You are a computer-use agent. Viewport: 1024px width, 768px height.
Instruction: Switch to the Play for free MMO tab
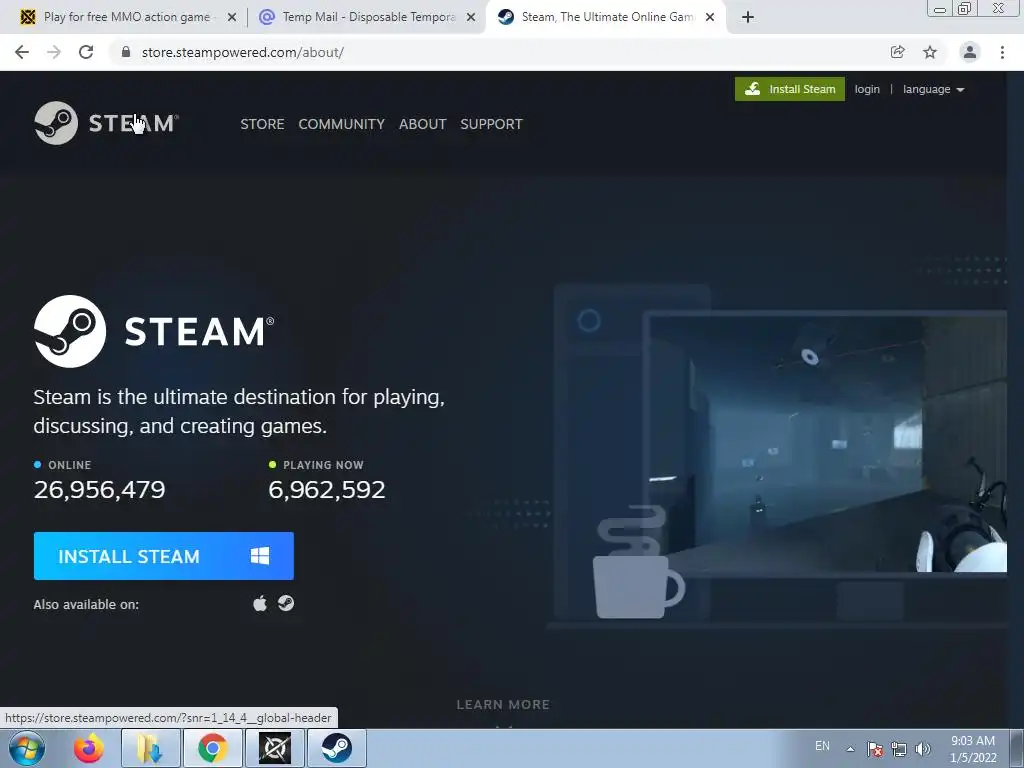click(127, 17)
